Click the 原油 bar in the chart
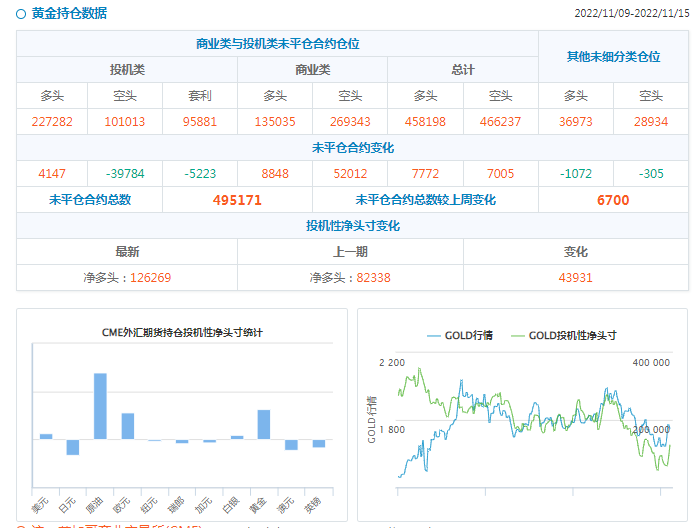The width and height of the screenshot is (695, 528). point(100,406)
